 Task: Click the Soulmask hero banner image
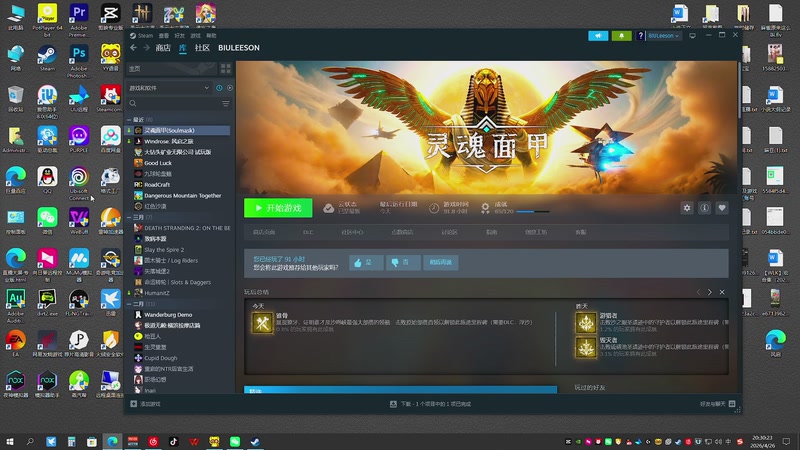click(486, 128)
